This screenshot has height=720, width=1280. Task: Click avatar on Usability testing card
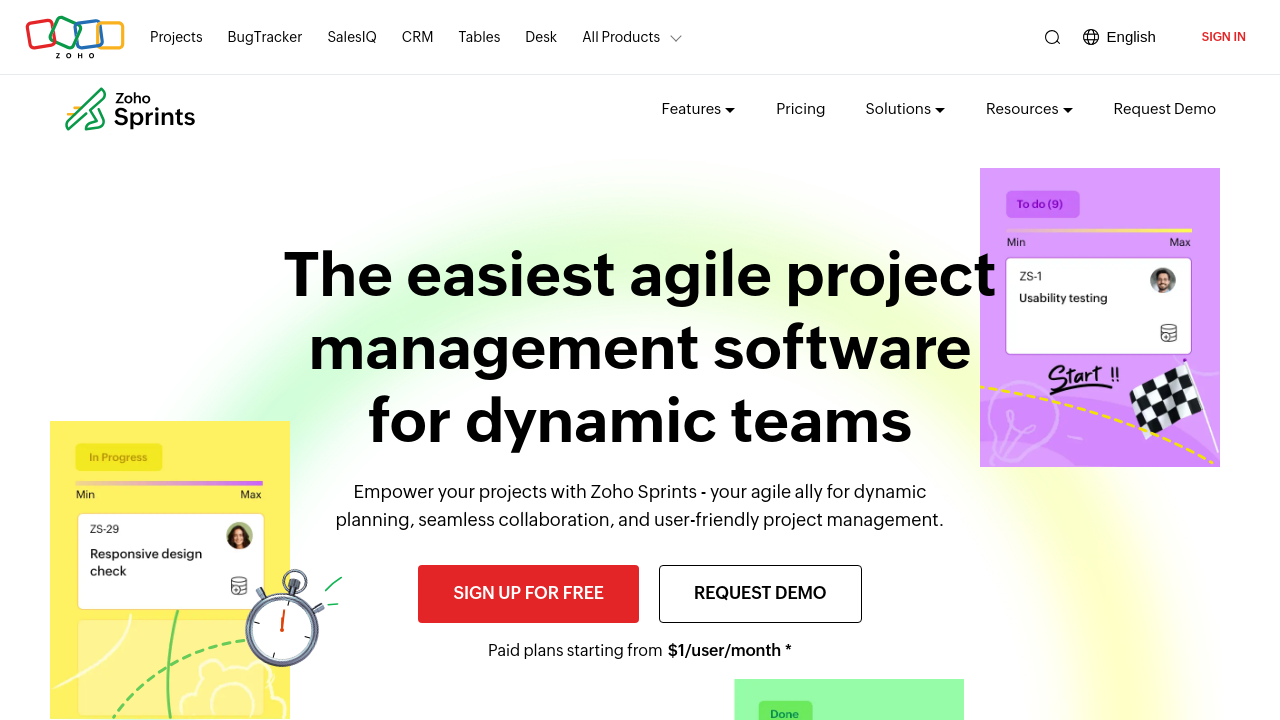(1162, 280)
